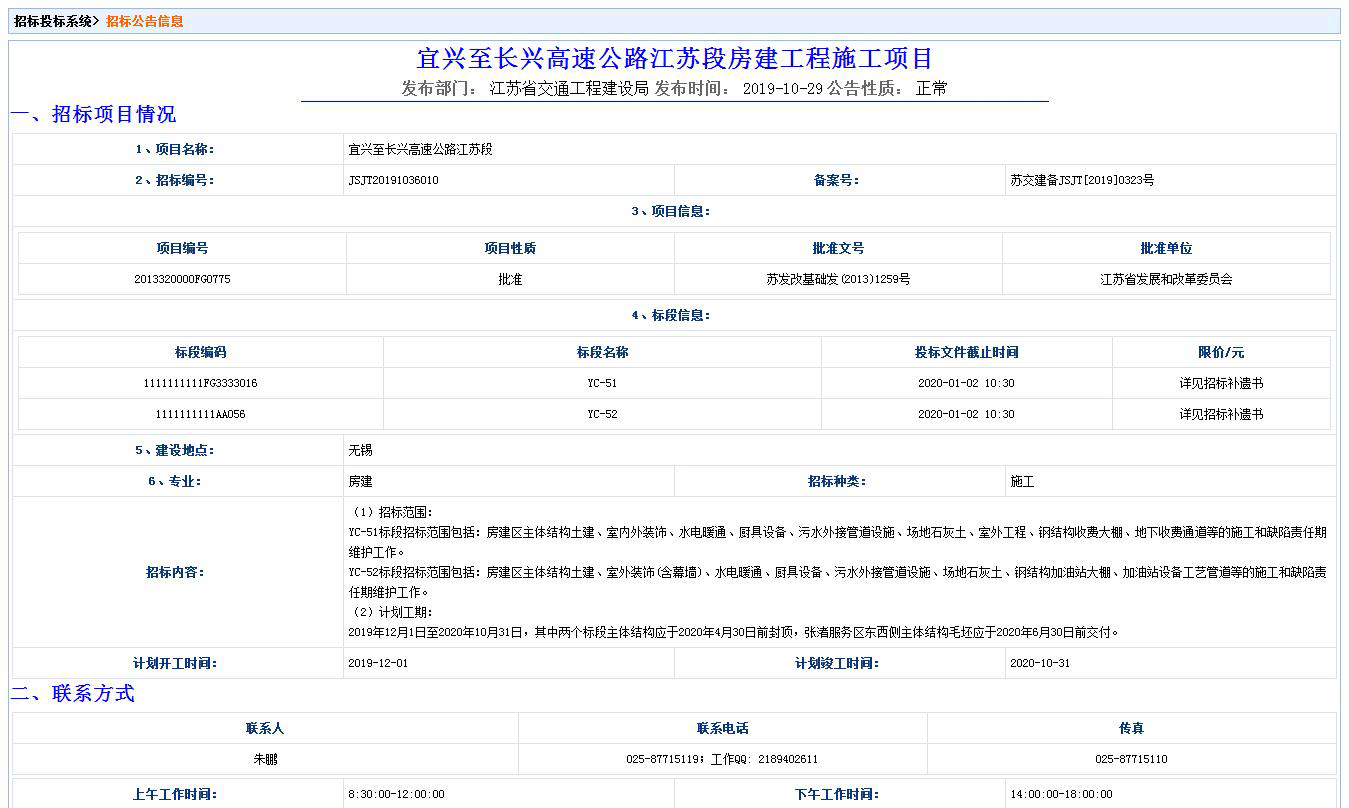Screen dimensions: 1349x808
Task: Click the （1）招标范围 line
Action: 390,512
